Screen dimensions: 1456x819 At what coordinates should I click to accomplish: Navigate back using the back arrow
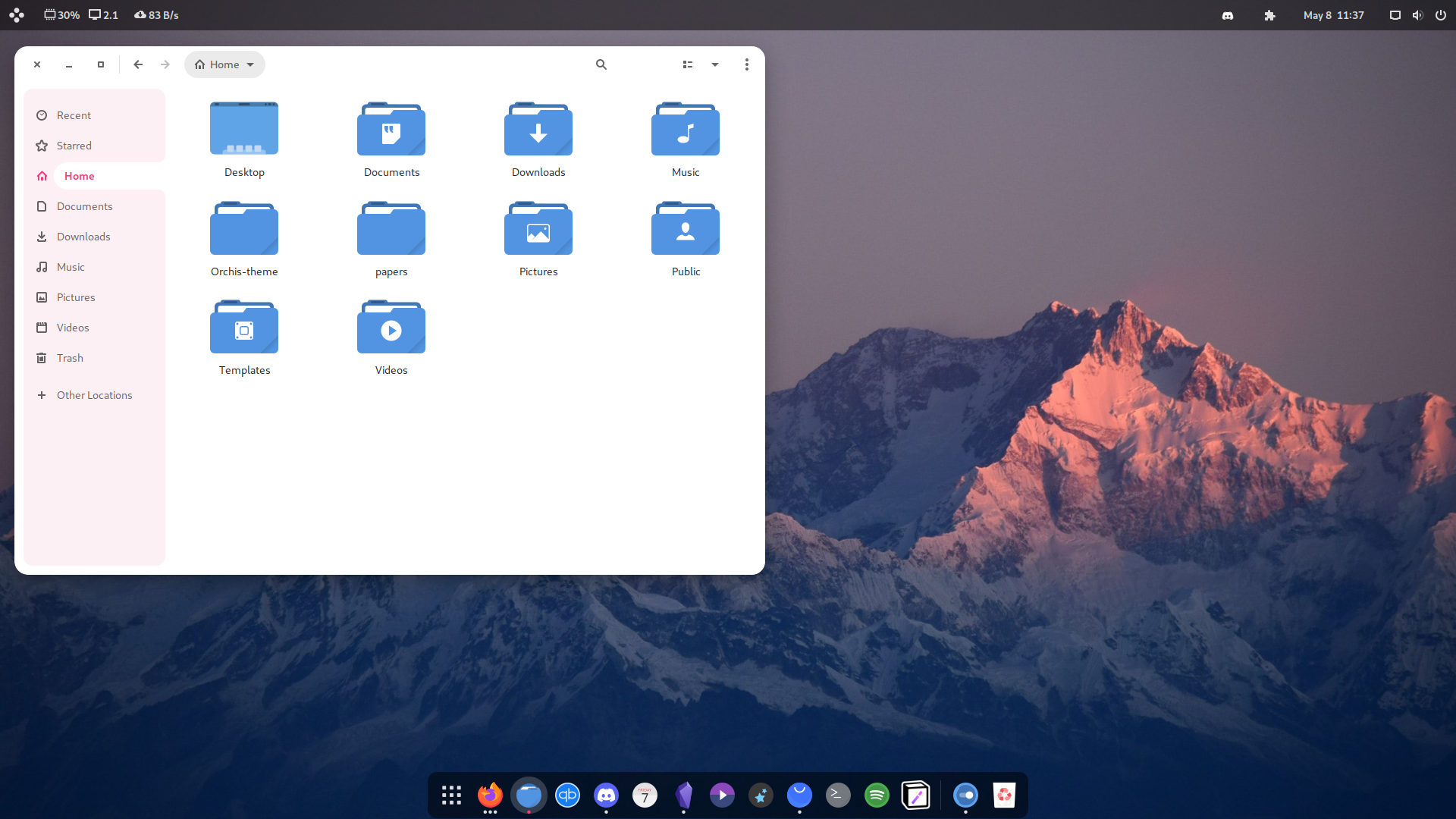click(x=138, y=64)
